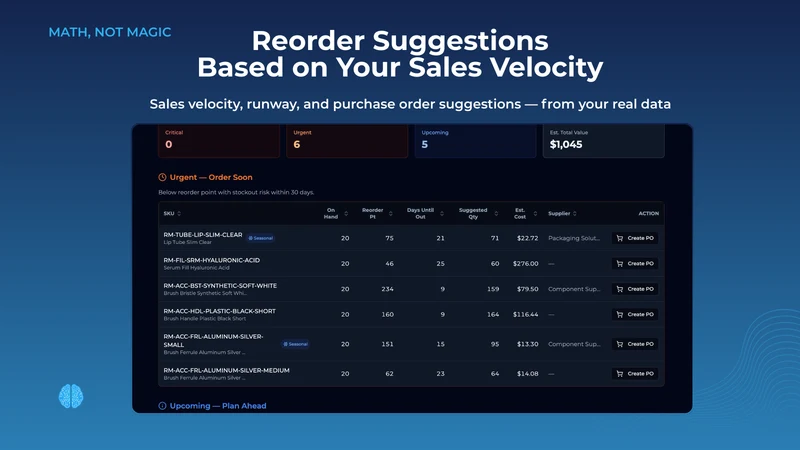The width and height of the screenshot is (800, 450).
Task: Open the Critical summary card
Action: click(x=219, y=141)
